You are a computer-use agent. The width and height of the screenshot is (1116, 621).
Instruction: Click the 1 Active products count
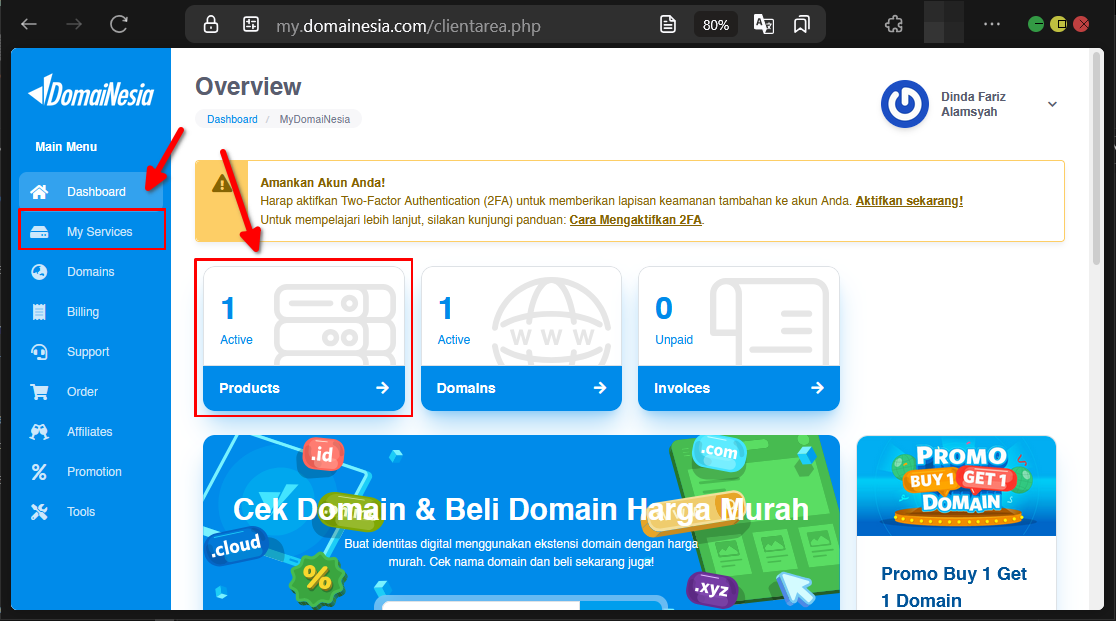pyautogui.click(x=236, y=320)
